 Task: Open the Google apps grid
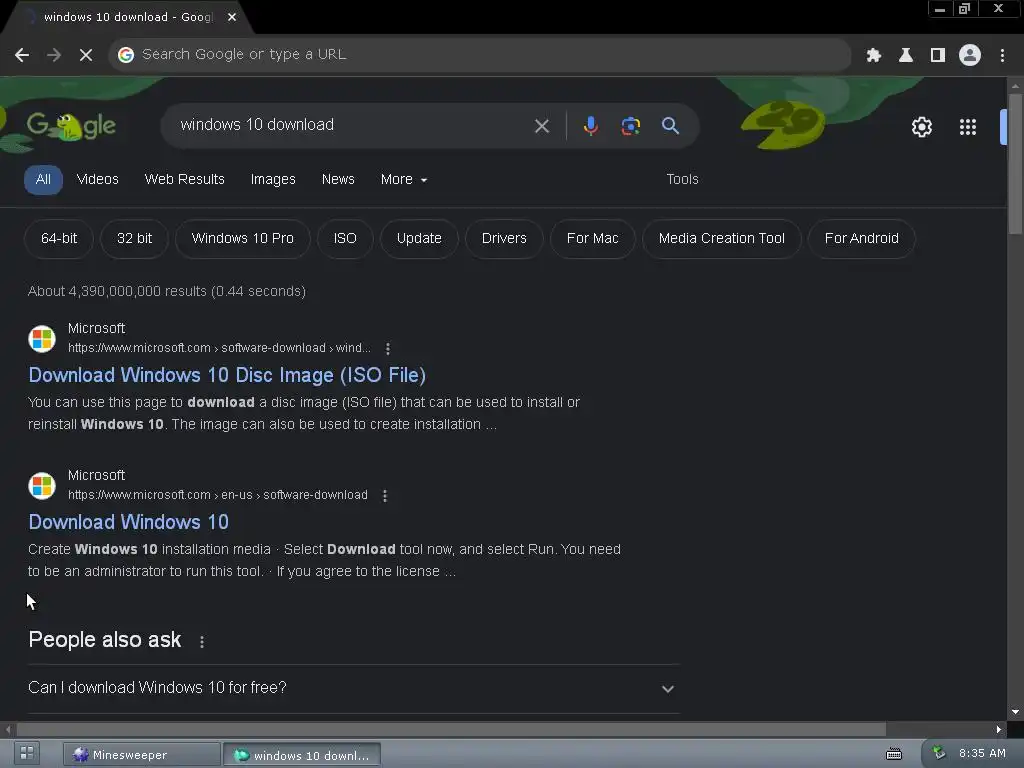click(x=967, y=127)
